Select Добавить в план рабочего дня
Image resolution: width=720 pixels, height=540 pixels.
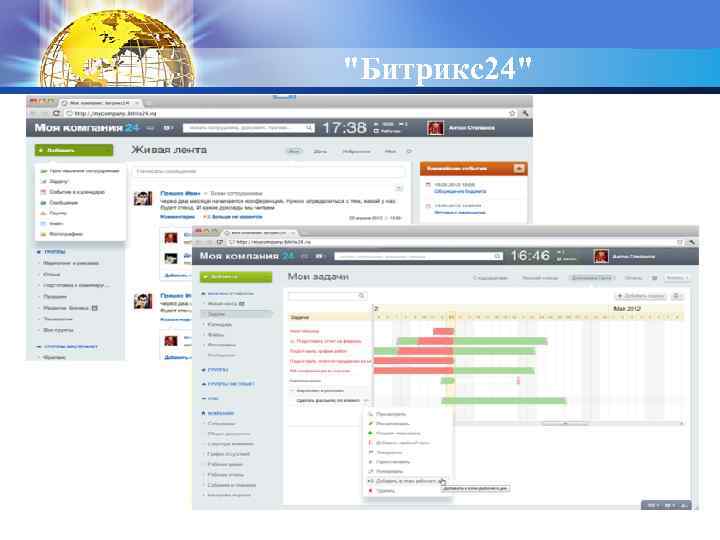pos(406,481)
